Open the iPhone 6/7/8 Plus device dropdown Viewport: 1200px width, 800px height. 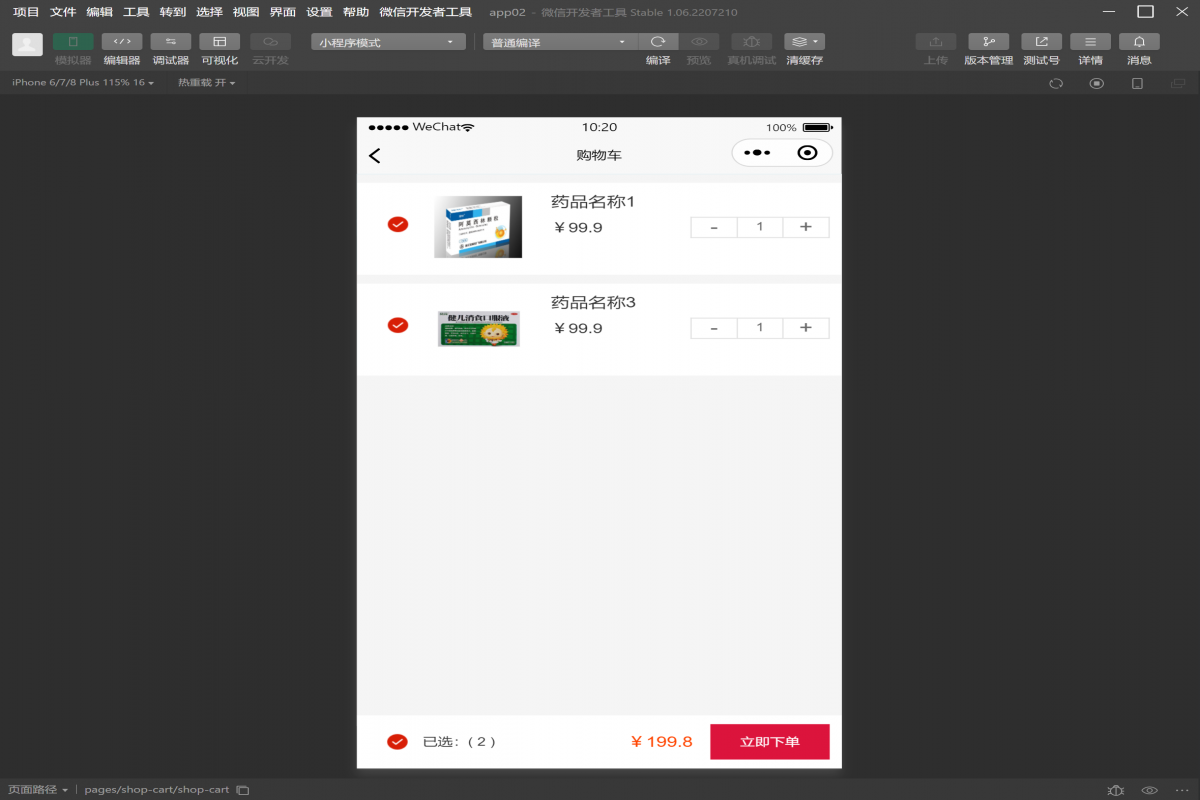tap(83, 84)
